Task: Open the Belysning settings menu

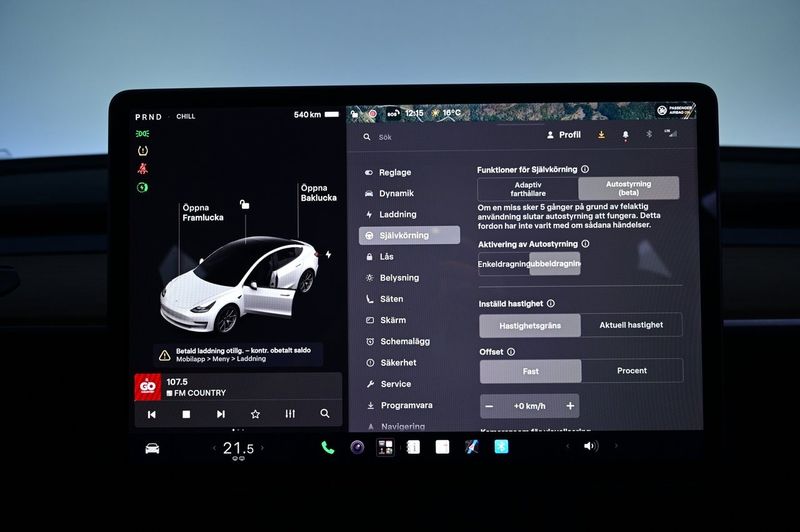Action: (x=392, y=278)
